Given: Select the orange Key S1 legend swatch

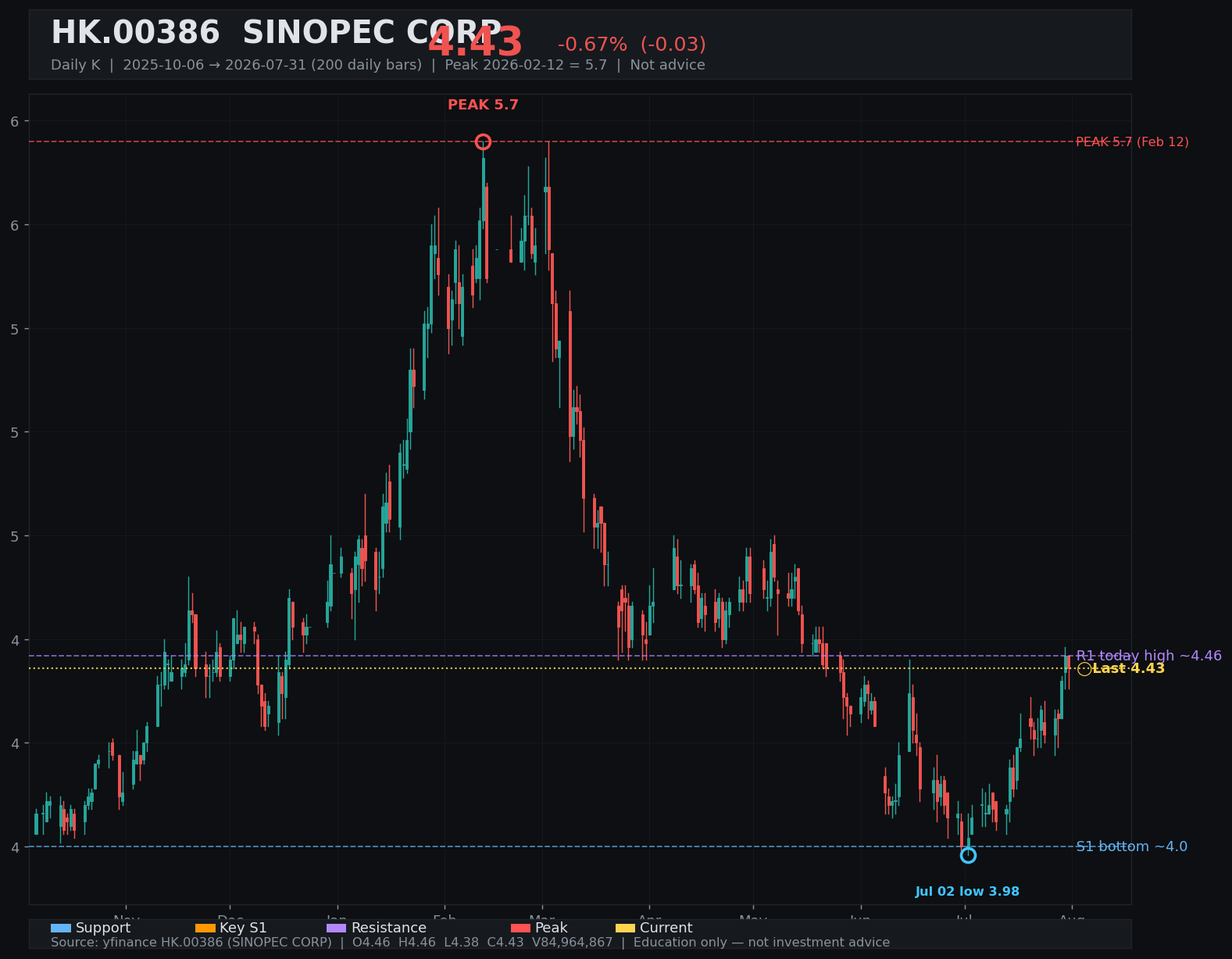Looking at the screenshot, I should click(205, 928).
